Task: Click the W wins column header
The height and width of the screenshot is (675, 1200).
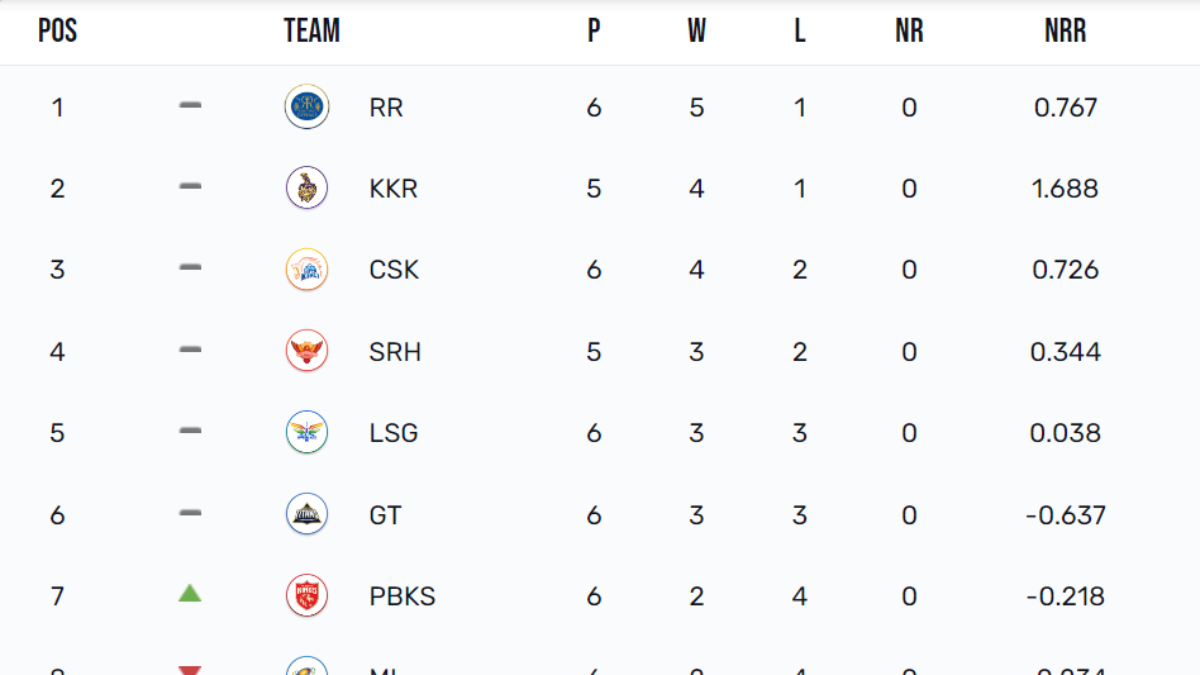Action: (696, 32)
